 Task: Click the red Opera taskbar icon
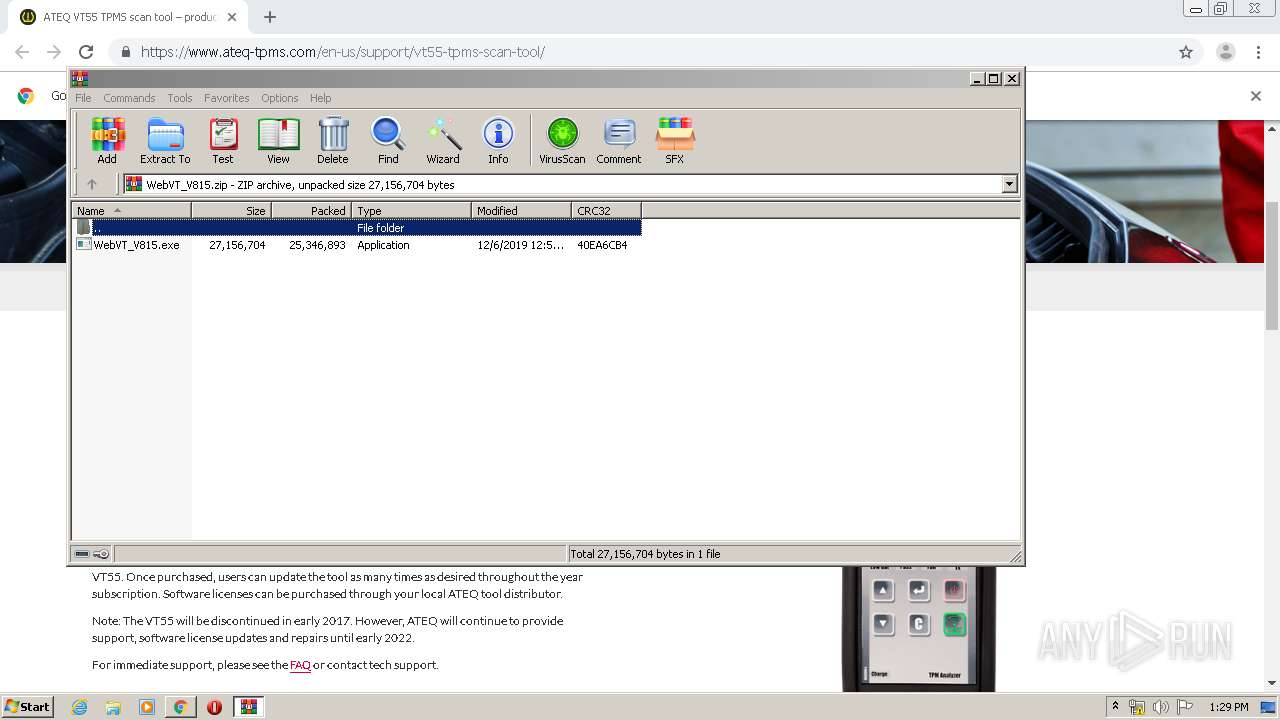pos(214,707)
